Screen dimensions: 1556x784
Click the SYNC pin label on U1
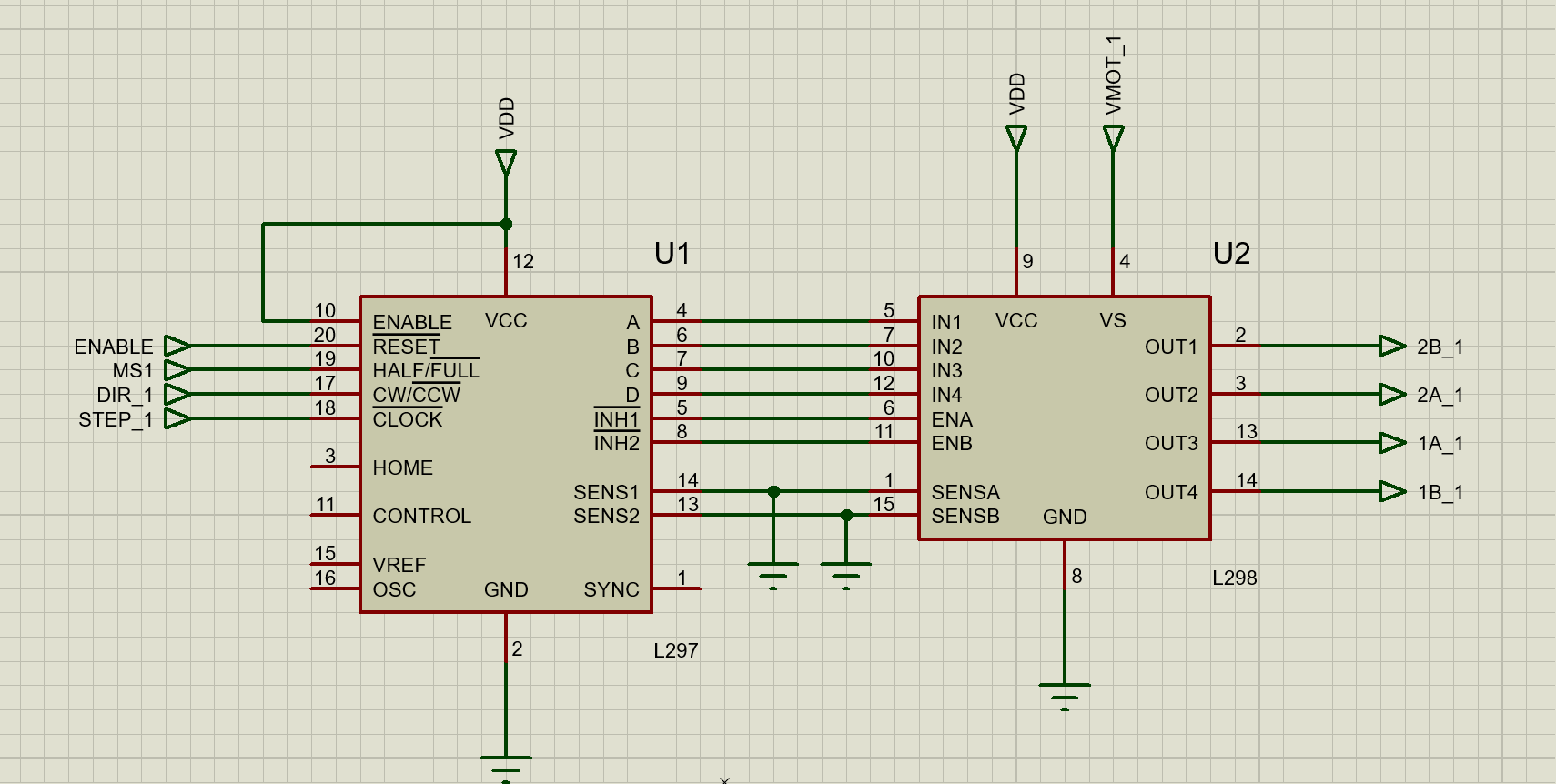[611, 589]
